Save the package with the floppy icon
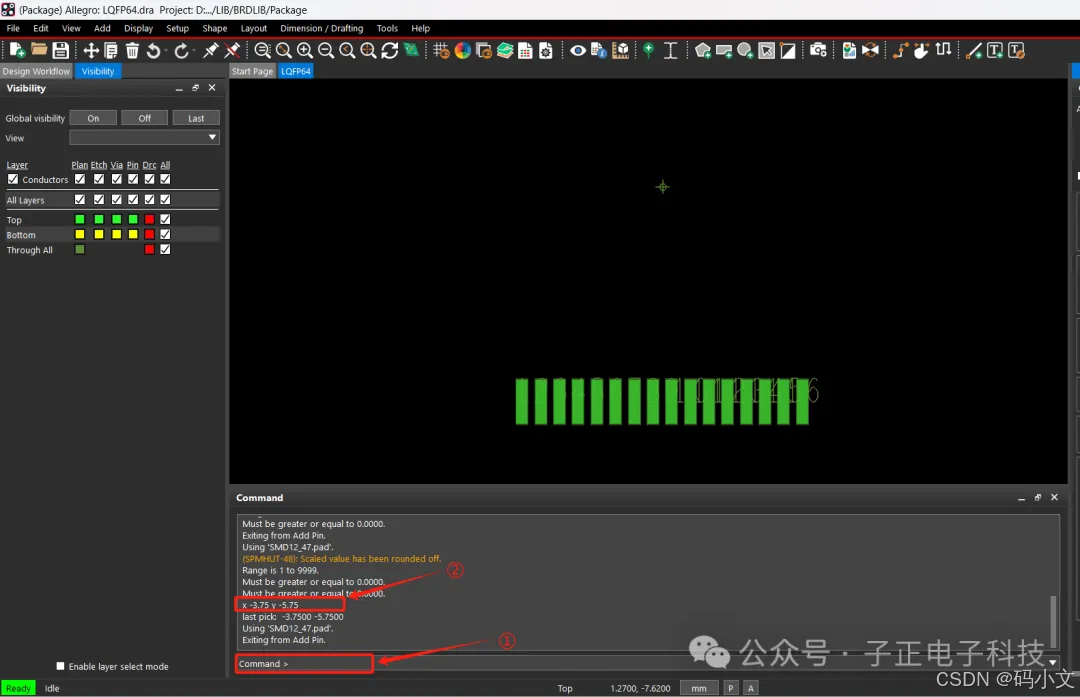This screenshot has height=697, width=1080. (61, 50)
